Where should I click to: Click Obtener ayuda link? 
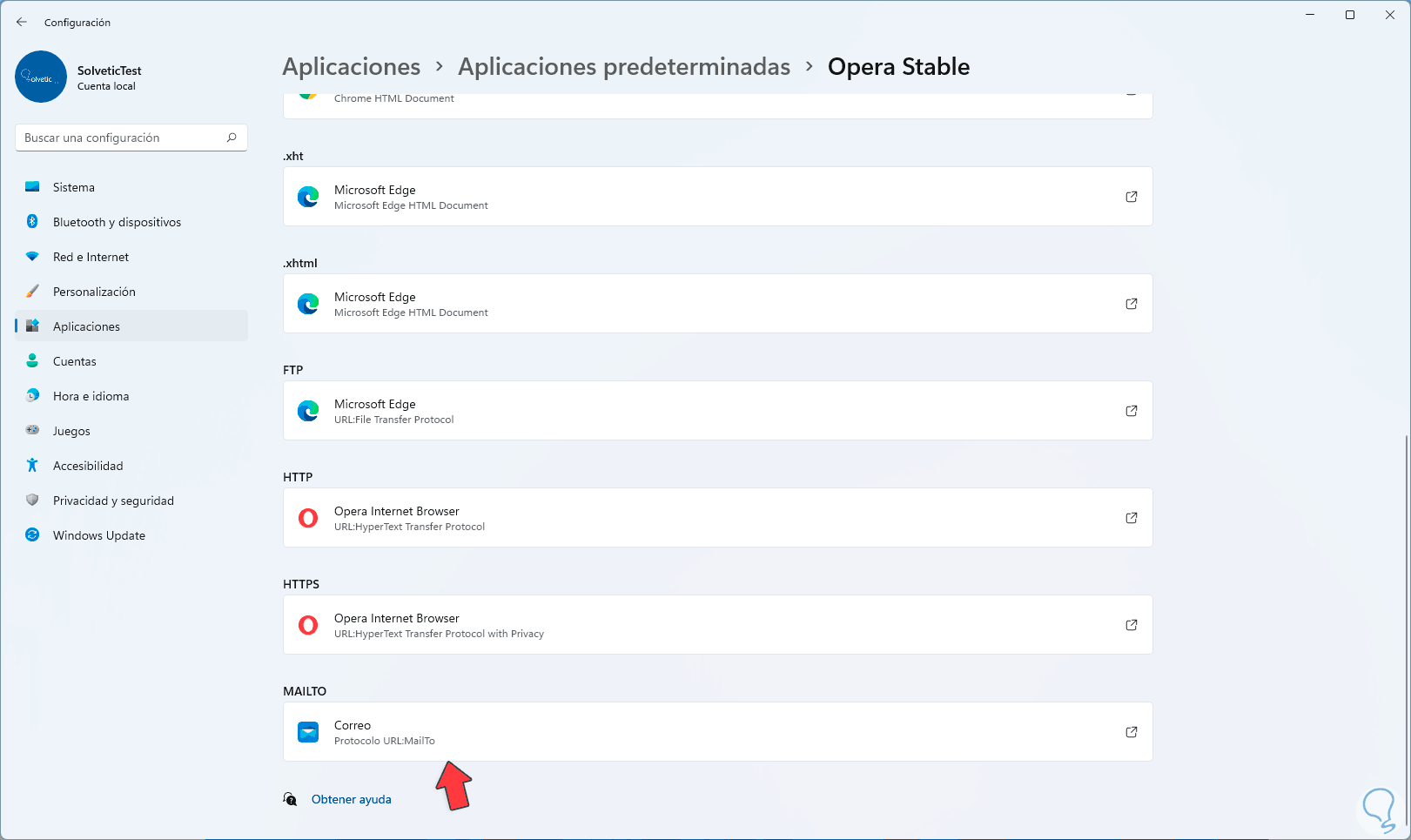click(351, 799)
